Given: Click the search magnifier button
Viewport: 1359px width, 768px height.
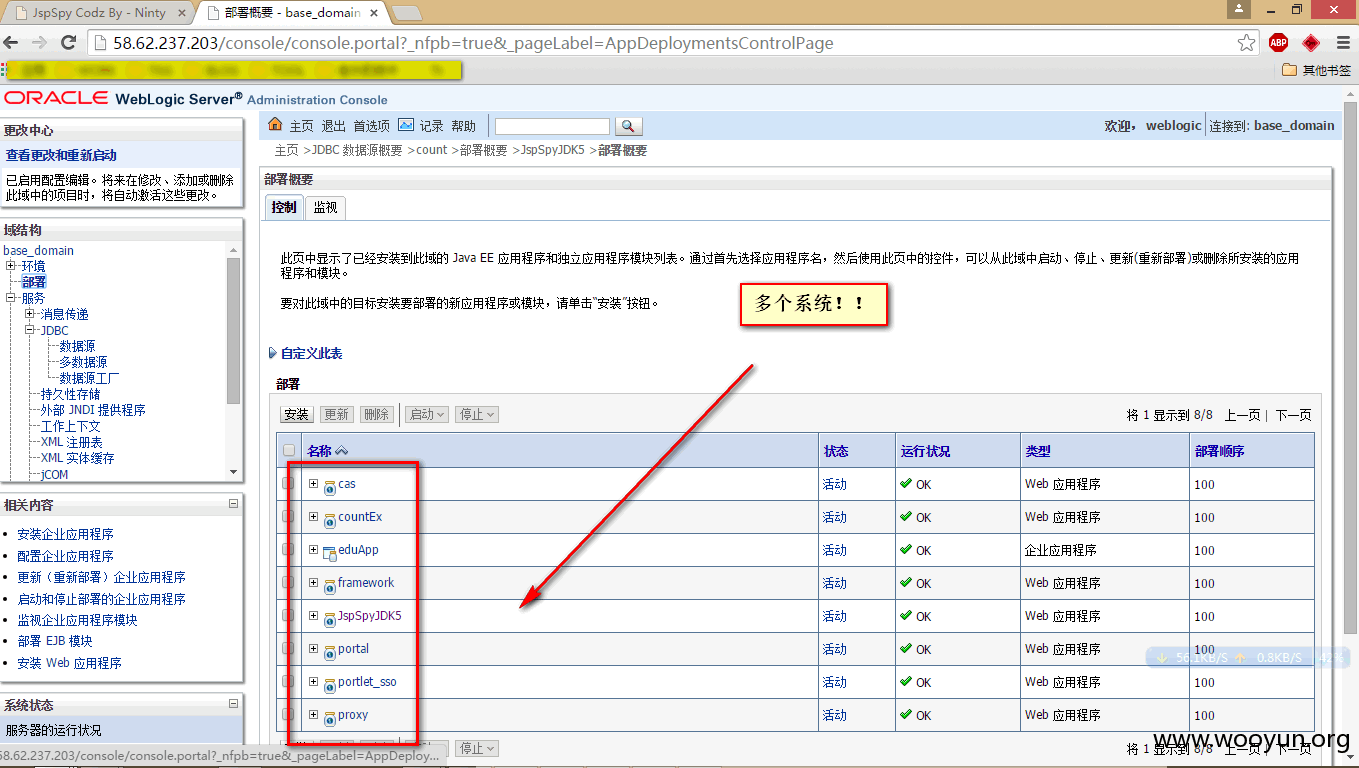Looking at the screenshot, I should (x=628, y=126).
